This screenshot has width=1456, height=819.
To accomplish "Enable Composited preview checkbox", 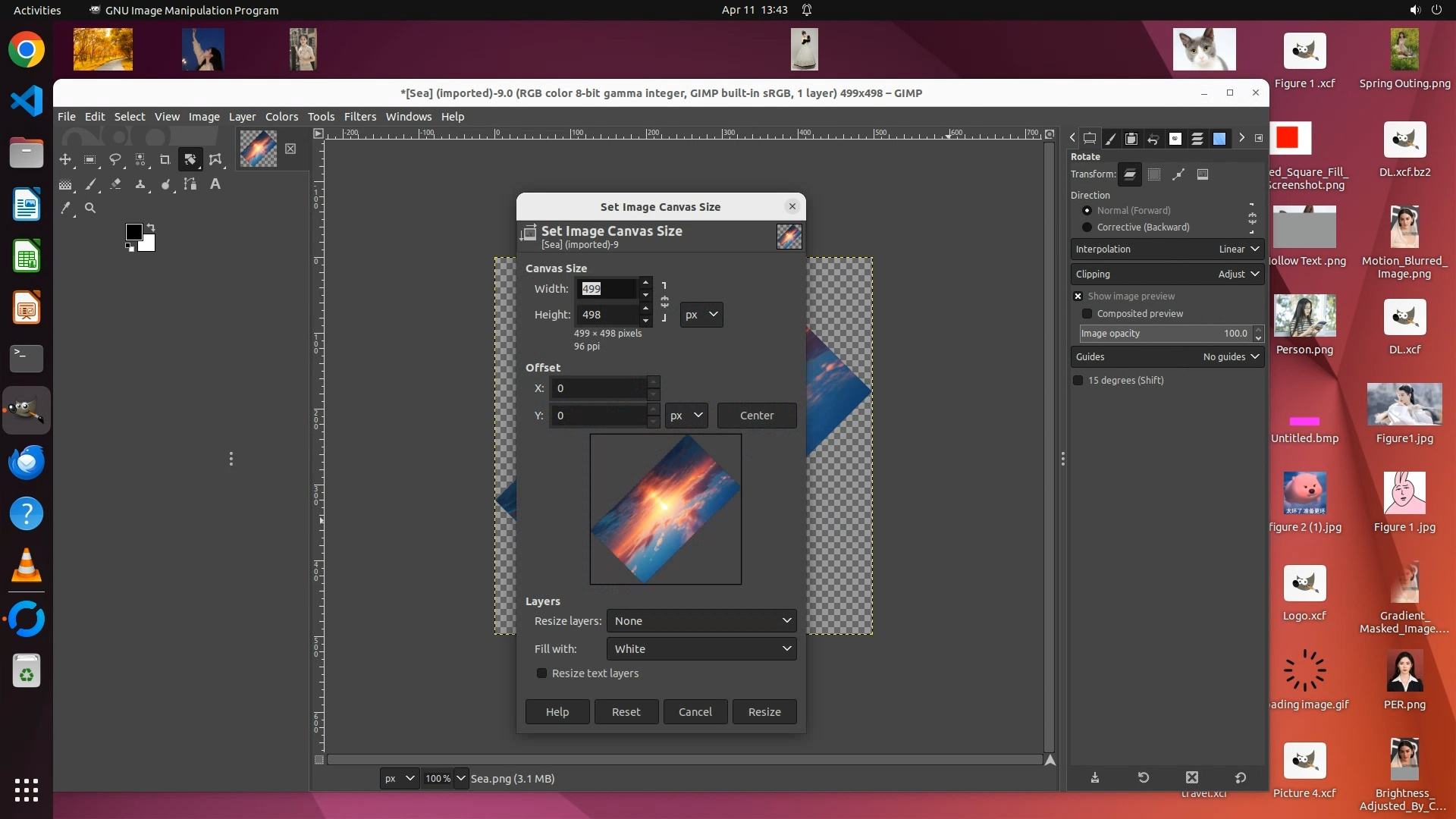I will tap(1087, 314).
